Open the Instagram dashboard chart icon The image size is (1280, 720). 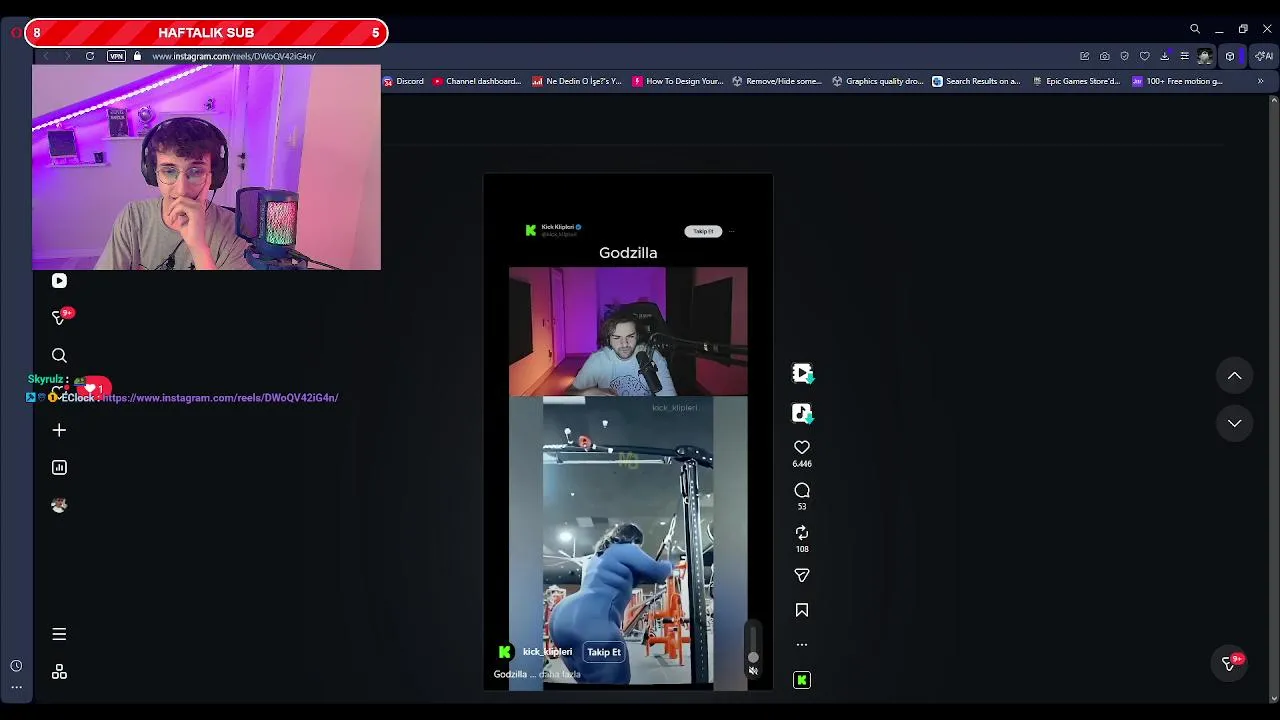[59, 467]
